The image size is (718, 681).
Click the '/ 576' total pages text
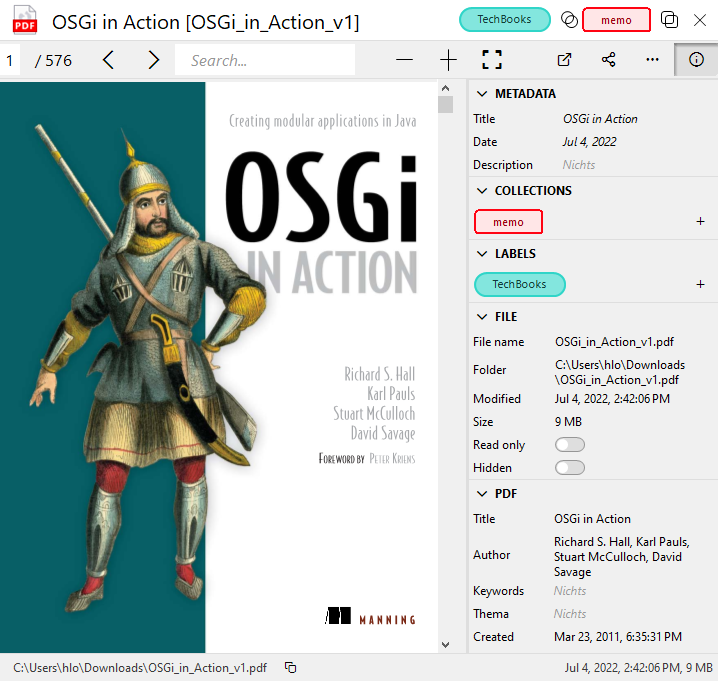(53, 60)
